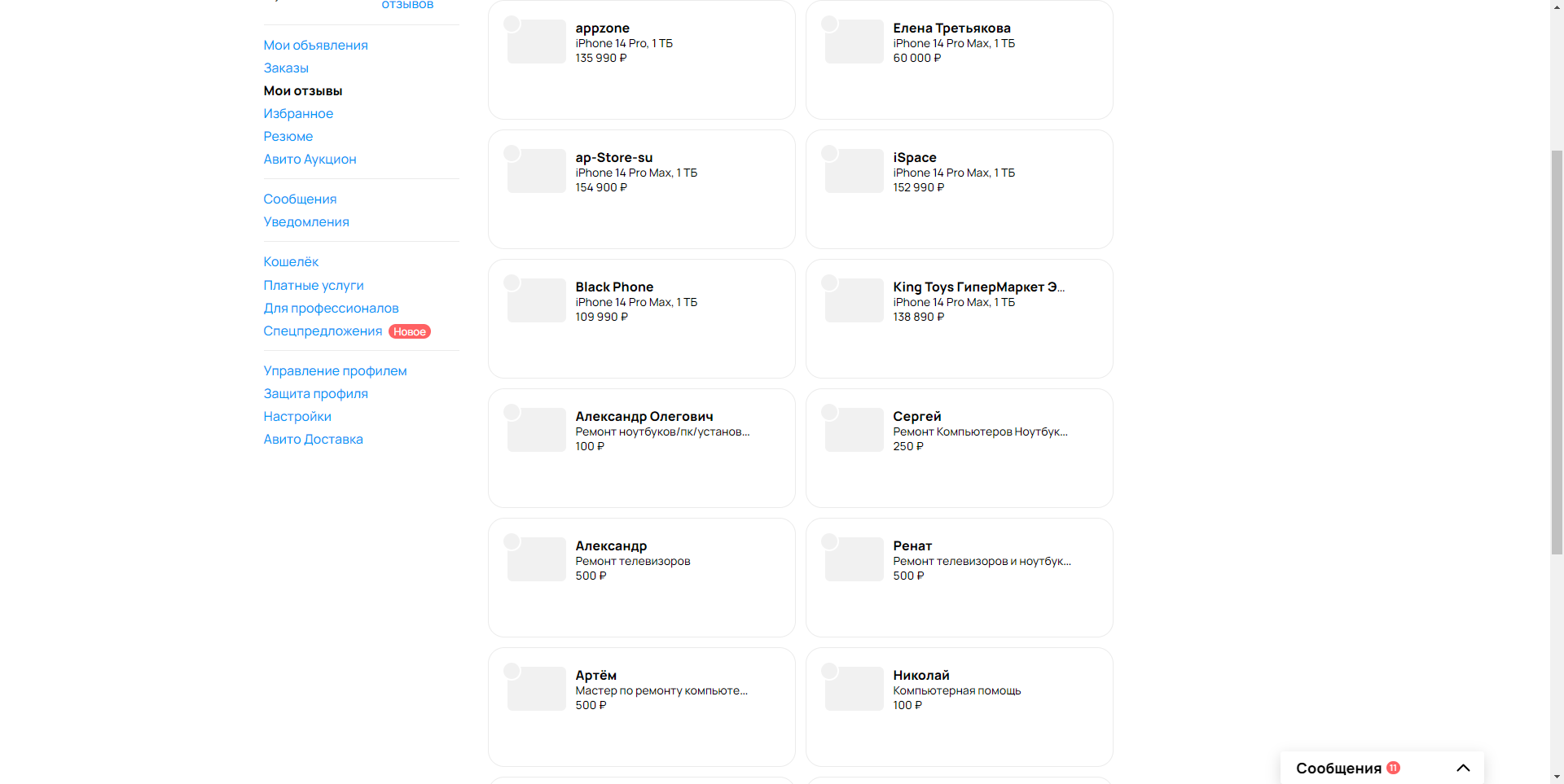Click Авито Аукцион in sidebar
This screenshot has height=784, width=1564.
(x=310, y=160)
